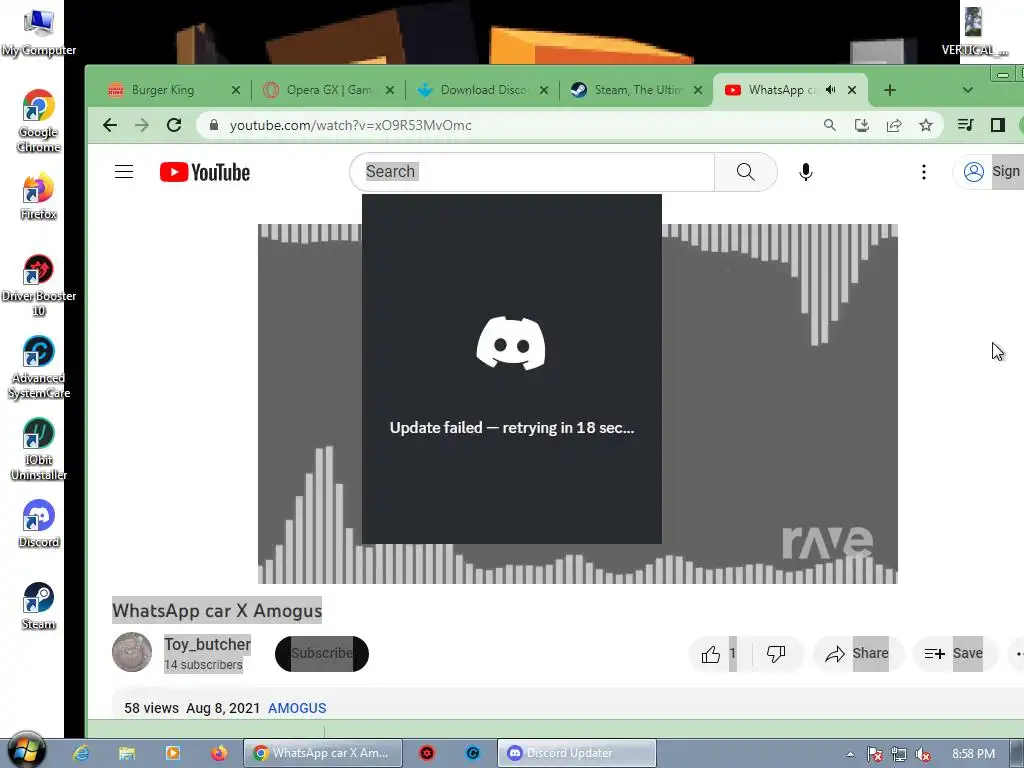The width and height of the screenshot is (1024, 768).
Task: Click the Share button under video
Action: click(x=857, y=653)
